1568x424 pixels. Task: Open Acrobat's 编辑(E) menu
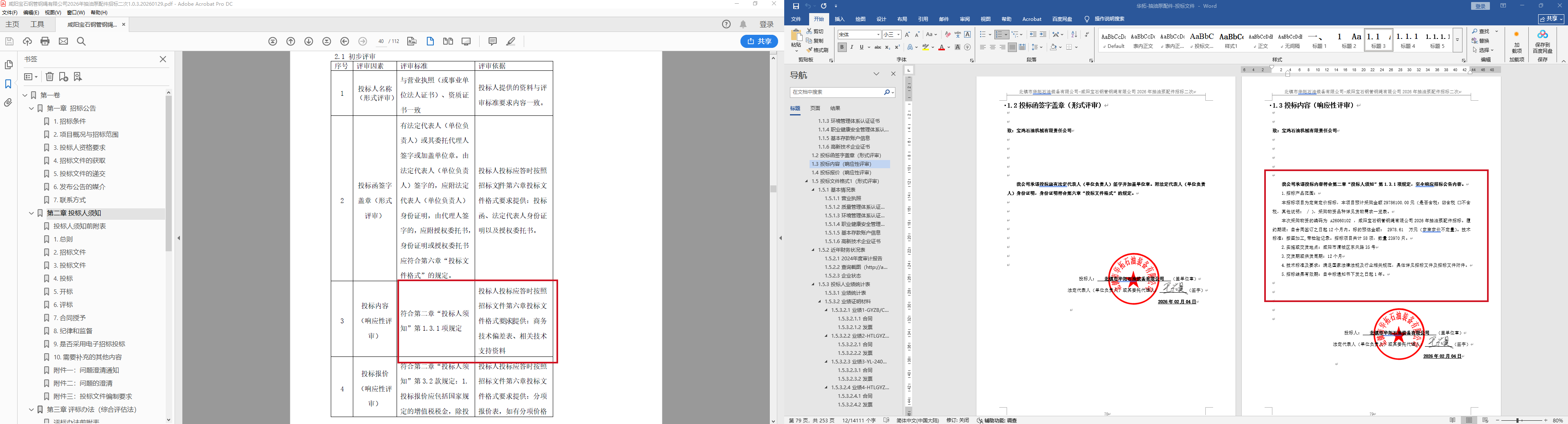point(31,13)
